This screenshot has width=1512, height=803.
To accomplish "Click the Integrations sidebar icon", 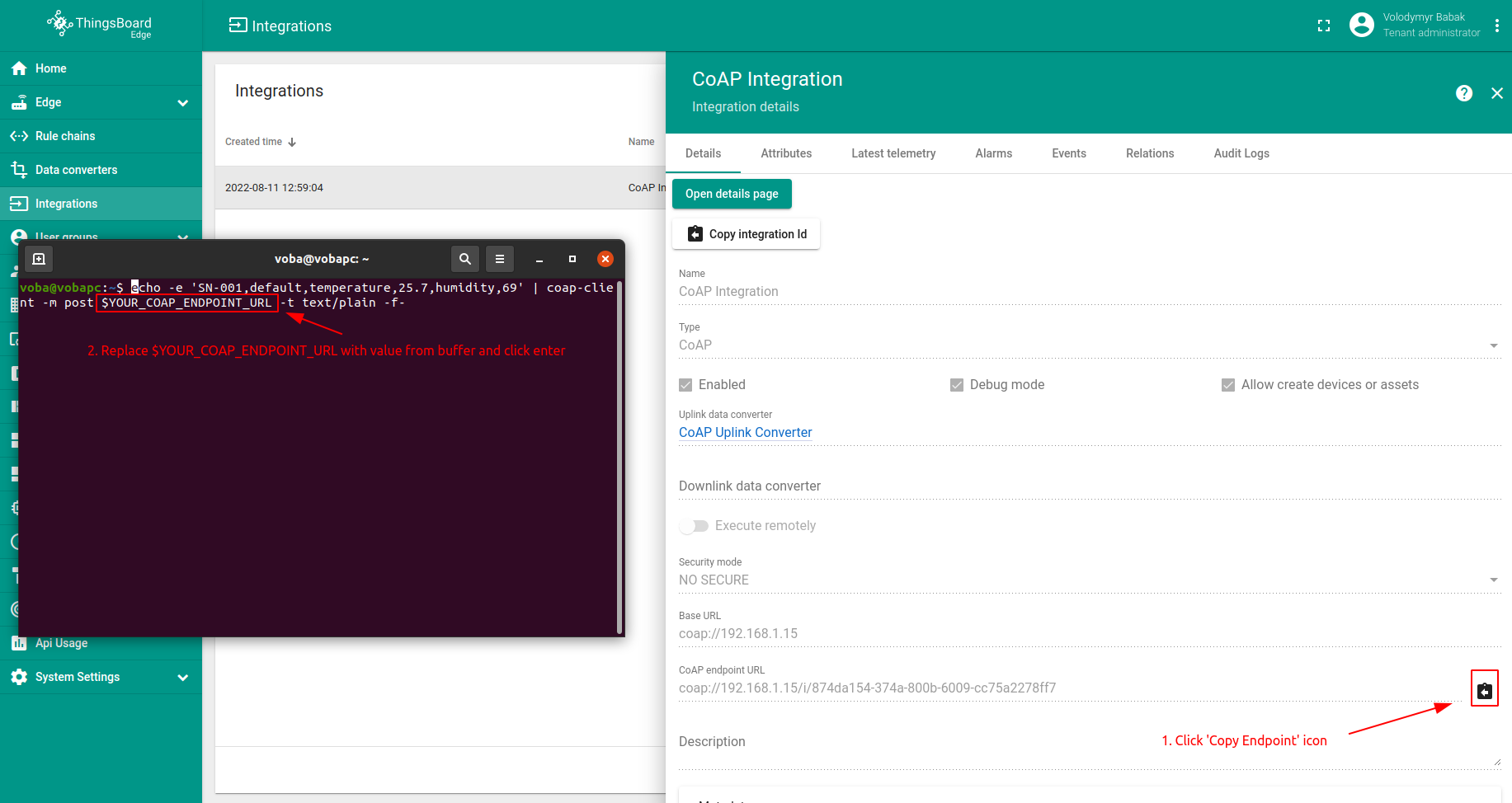I will point(19,204).
